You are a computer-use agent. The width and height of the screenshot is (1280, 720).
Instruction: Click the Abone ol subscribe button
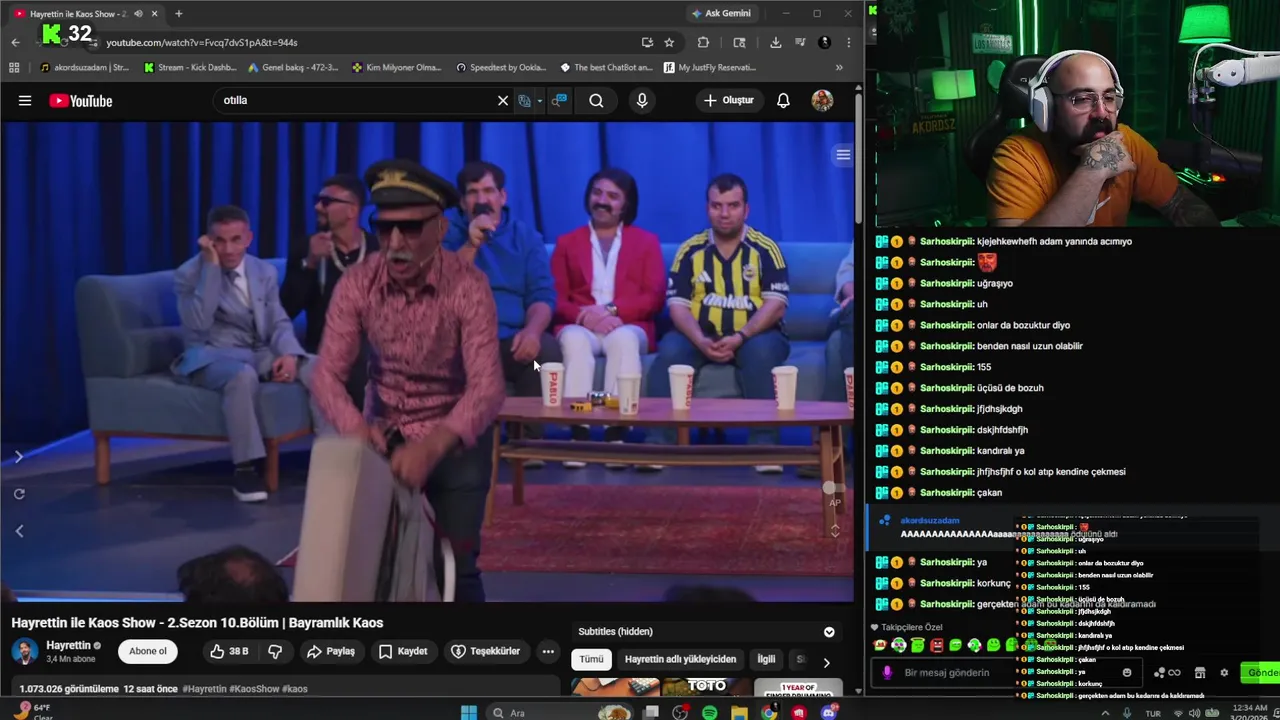(148, 651)
